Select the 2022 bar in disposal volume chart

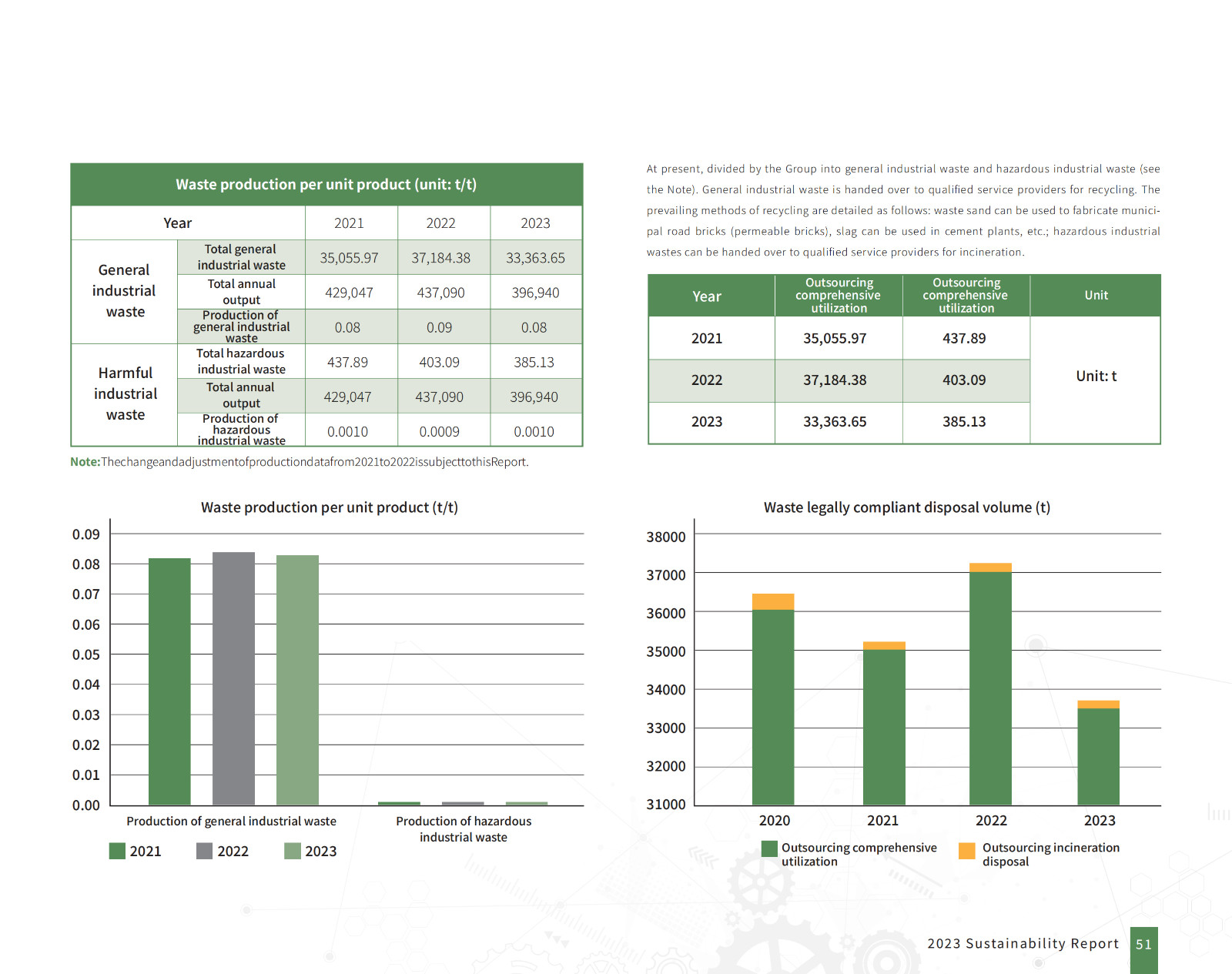[990, 685]
